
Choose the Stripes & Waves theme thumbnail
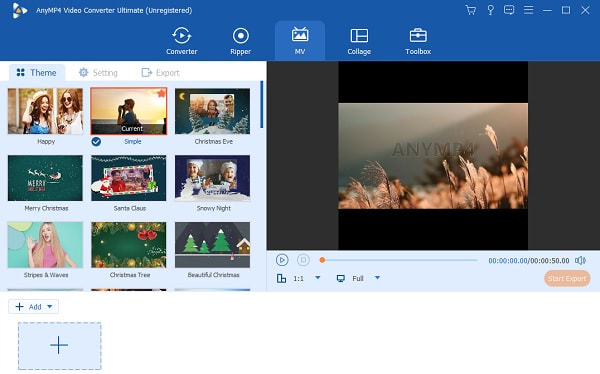click(45, 245)
